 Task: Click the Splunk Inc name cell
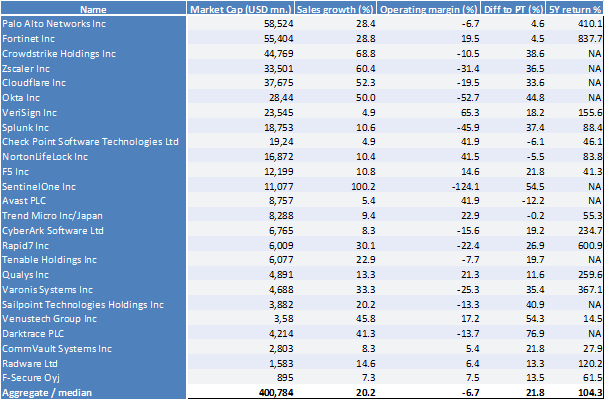click(25, 128)
